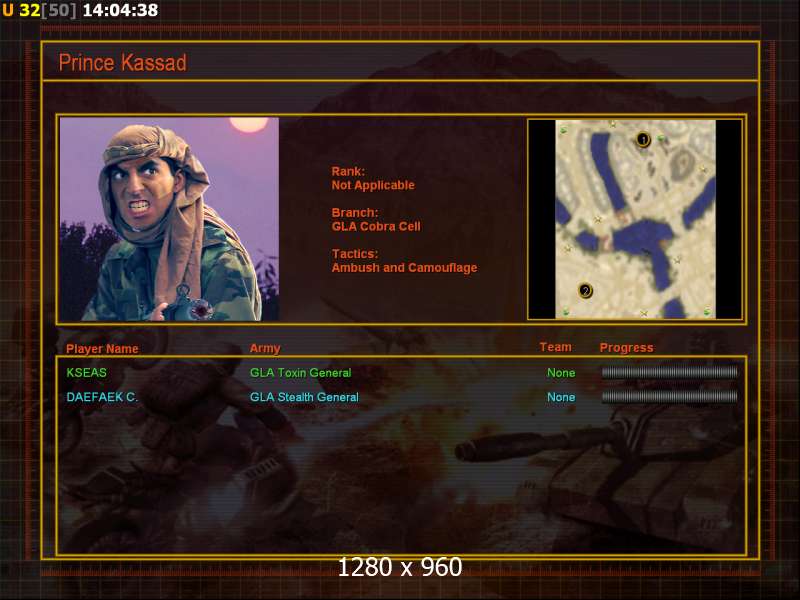Click KSEAS loading progress bar
This screenshot has height=600, width=800.
pyautogui.click(x=669, y=372)
